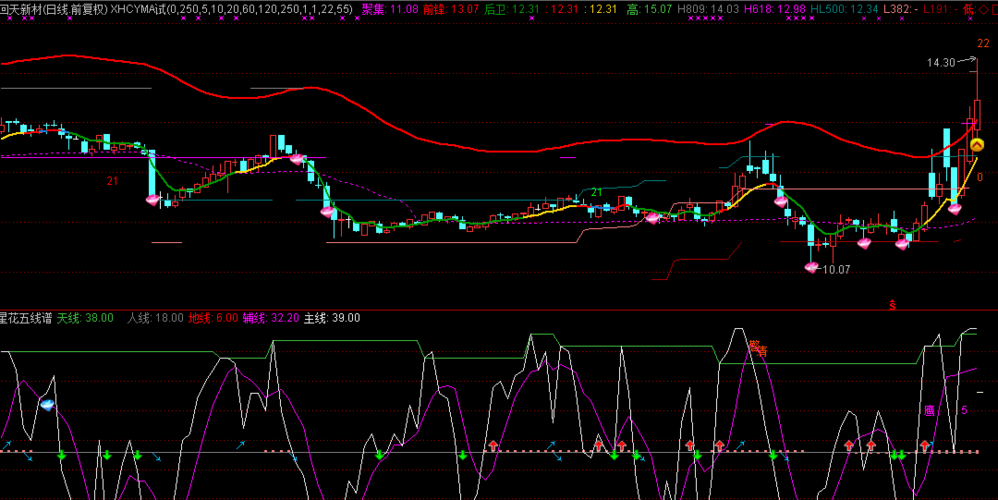The width and height of the screenshot is (998, 500).
Task: Click the 地线: 6.00 readout
Action: tap(213, 318)
